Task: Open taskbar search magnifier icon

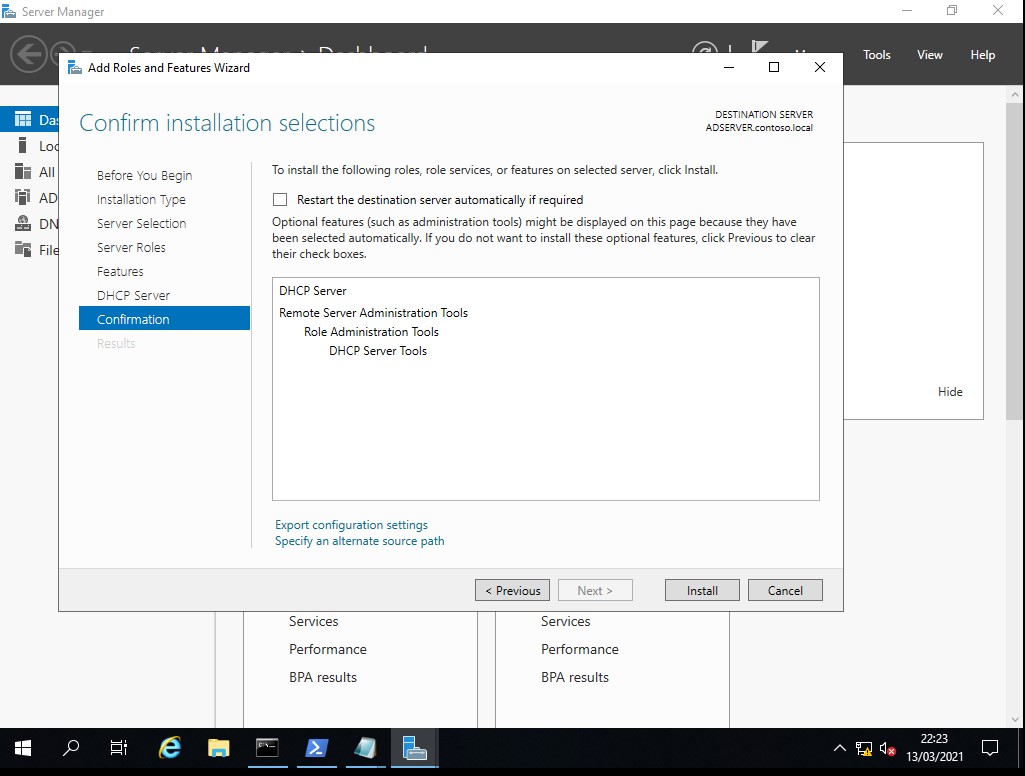Action: (71, 748)
